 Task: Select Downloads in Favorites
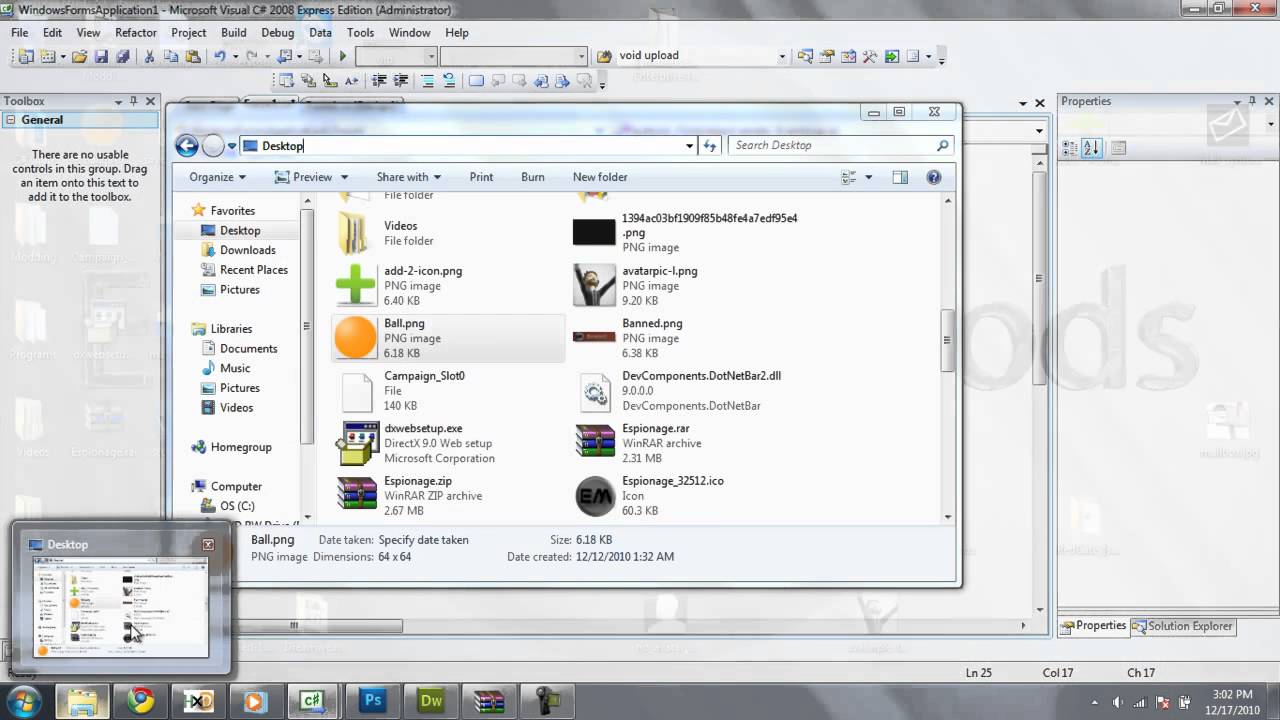click(x=248, y=250)
